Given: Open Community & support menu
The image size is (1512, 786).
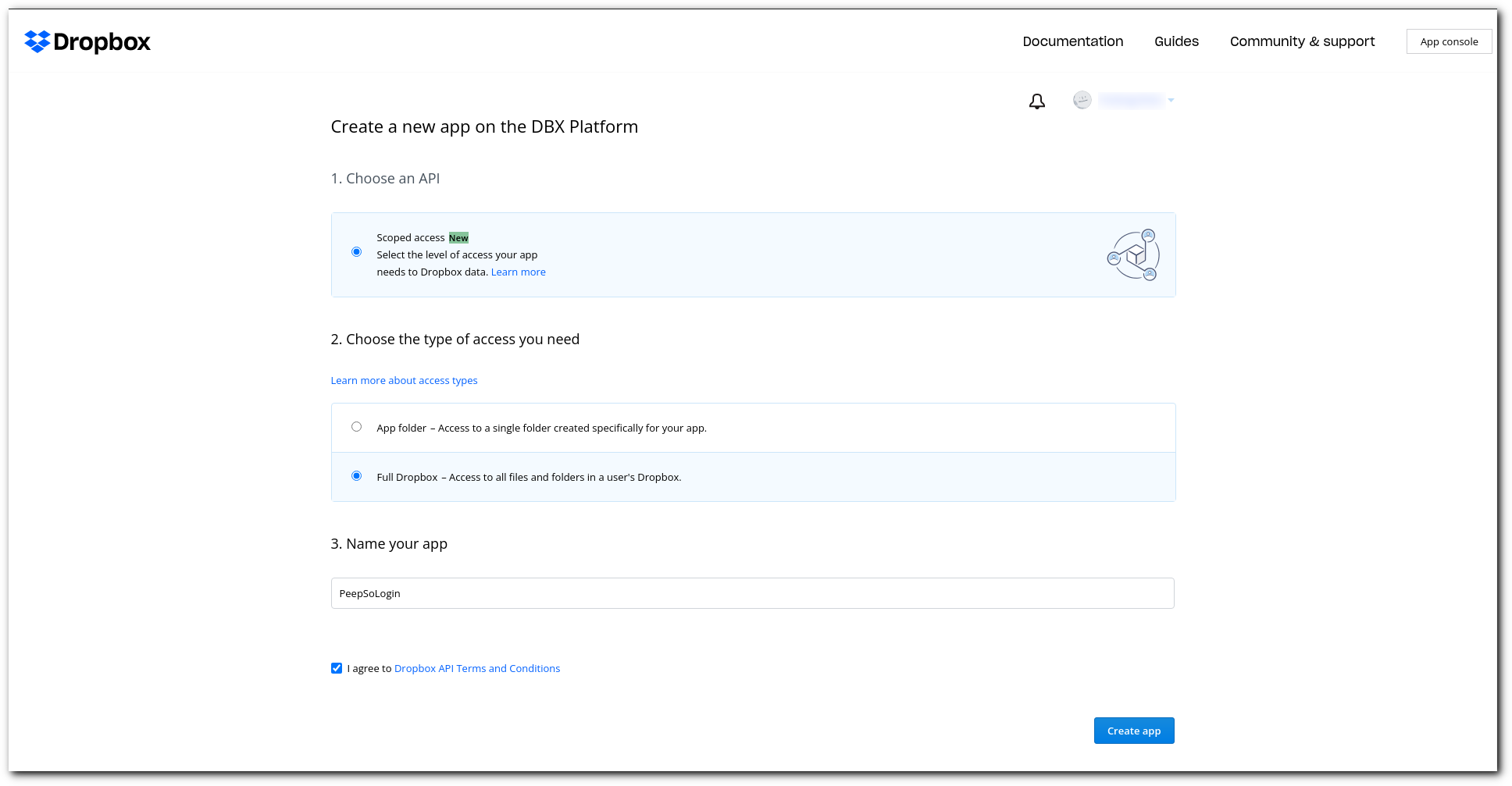Looking at the screenshot, I should tap(1302, 41).
